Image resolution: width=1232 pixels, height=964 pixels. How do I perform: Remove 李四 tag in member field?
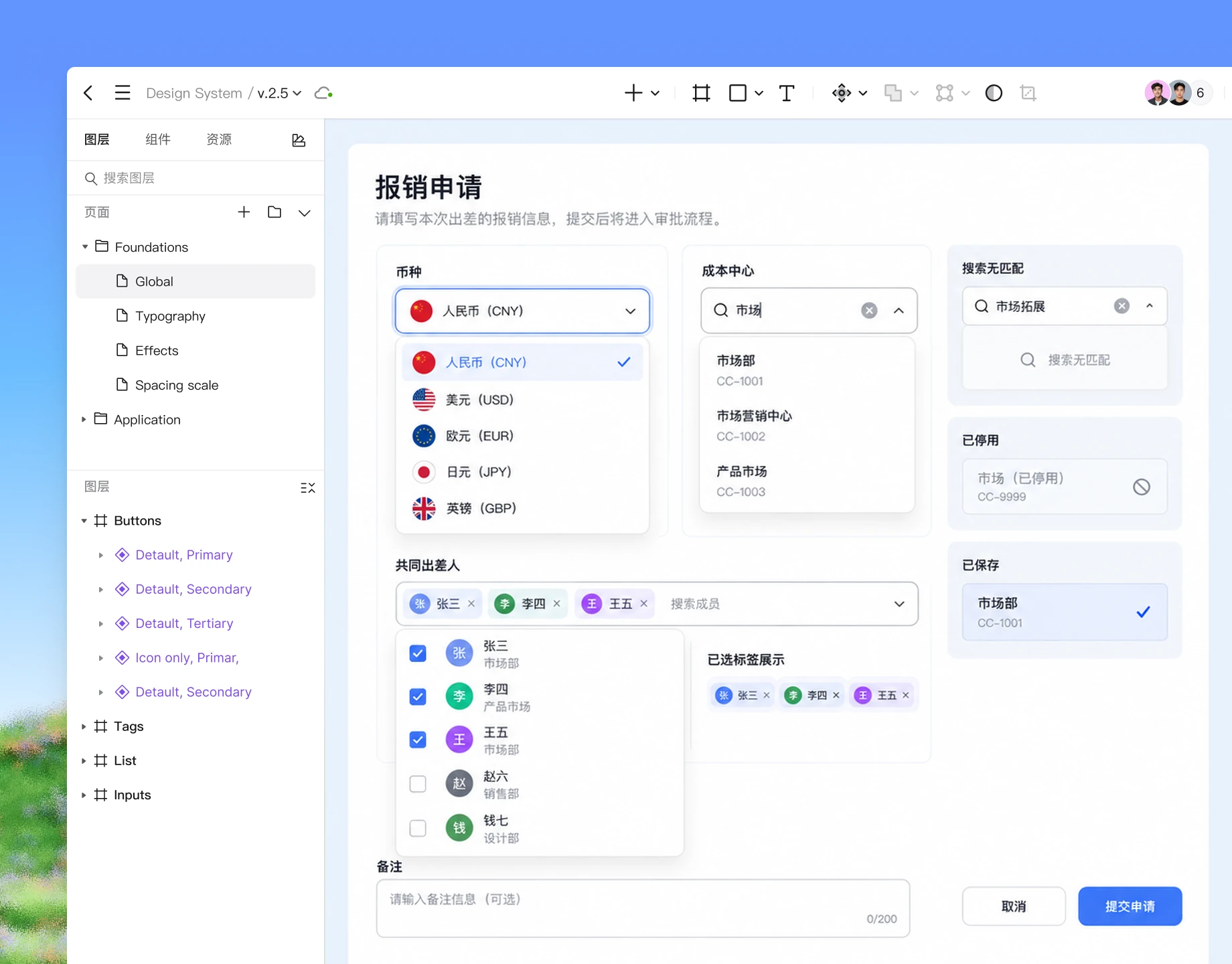pyautogui.click(x=557, y=604)
